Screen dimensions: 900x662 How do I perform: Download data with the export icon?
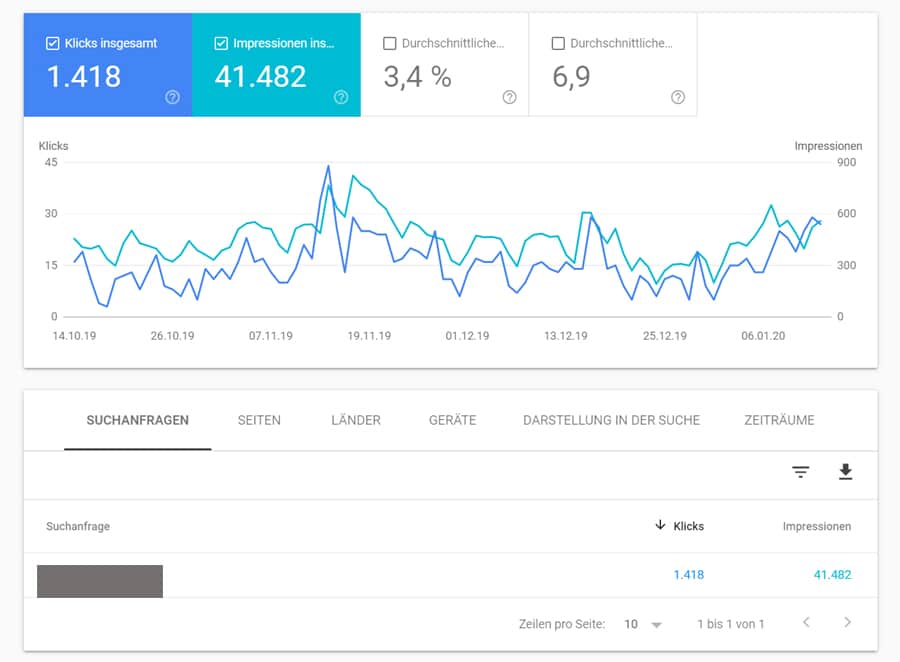point(845,472)
